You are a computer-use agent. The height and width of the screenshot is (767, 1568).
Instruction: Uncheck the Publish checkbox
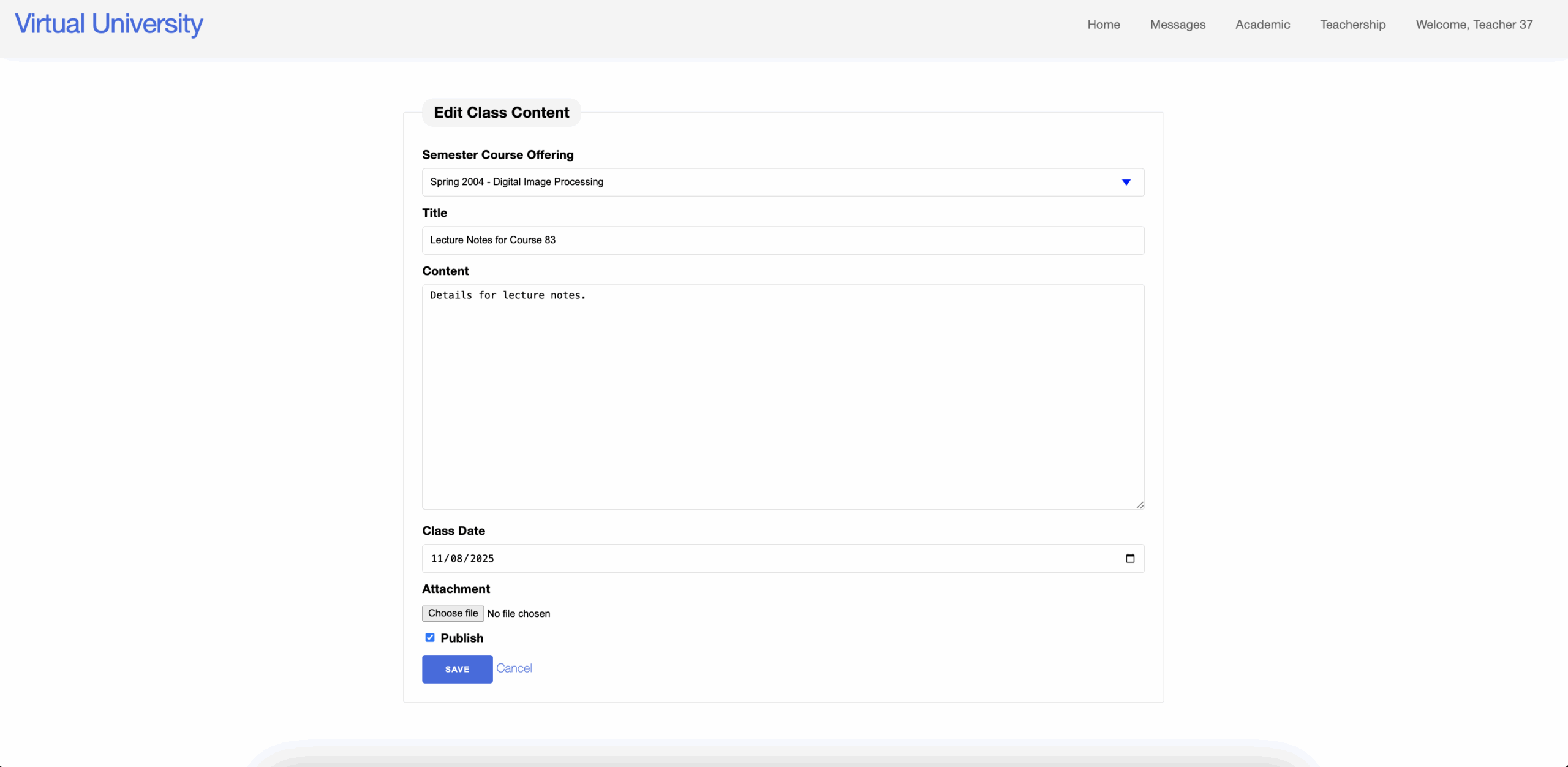coord(430,638)
